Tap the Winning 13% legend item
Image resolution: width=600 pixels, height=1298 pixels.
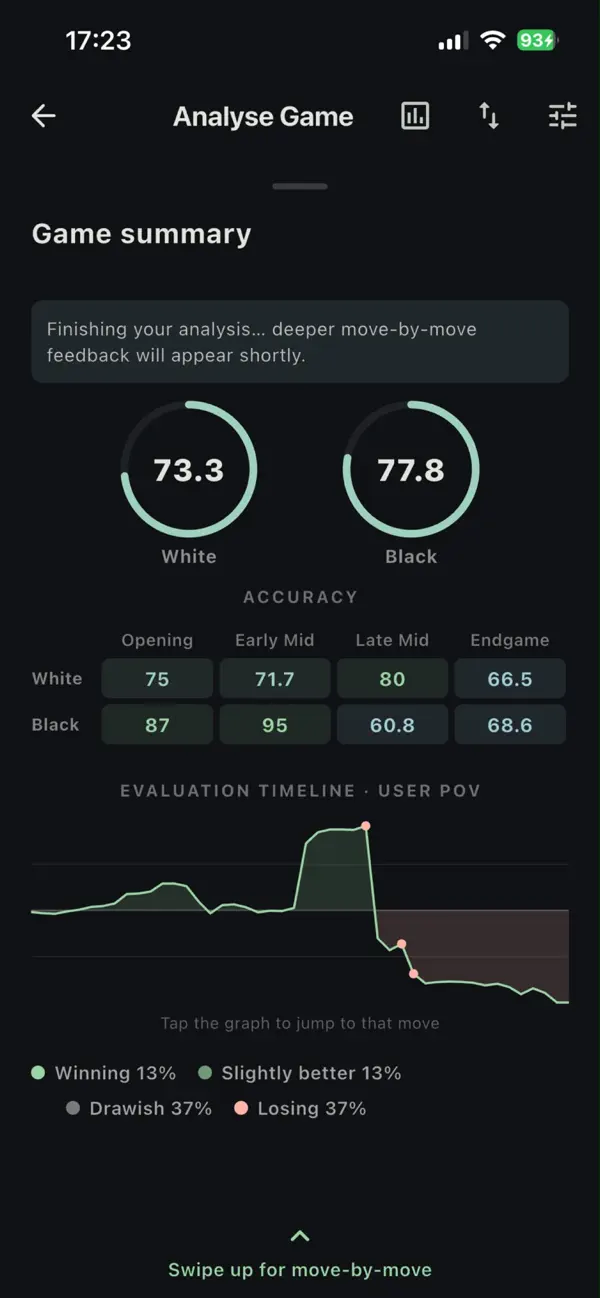tap(104, 1073)
